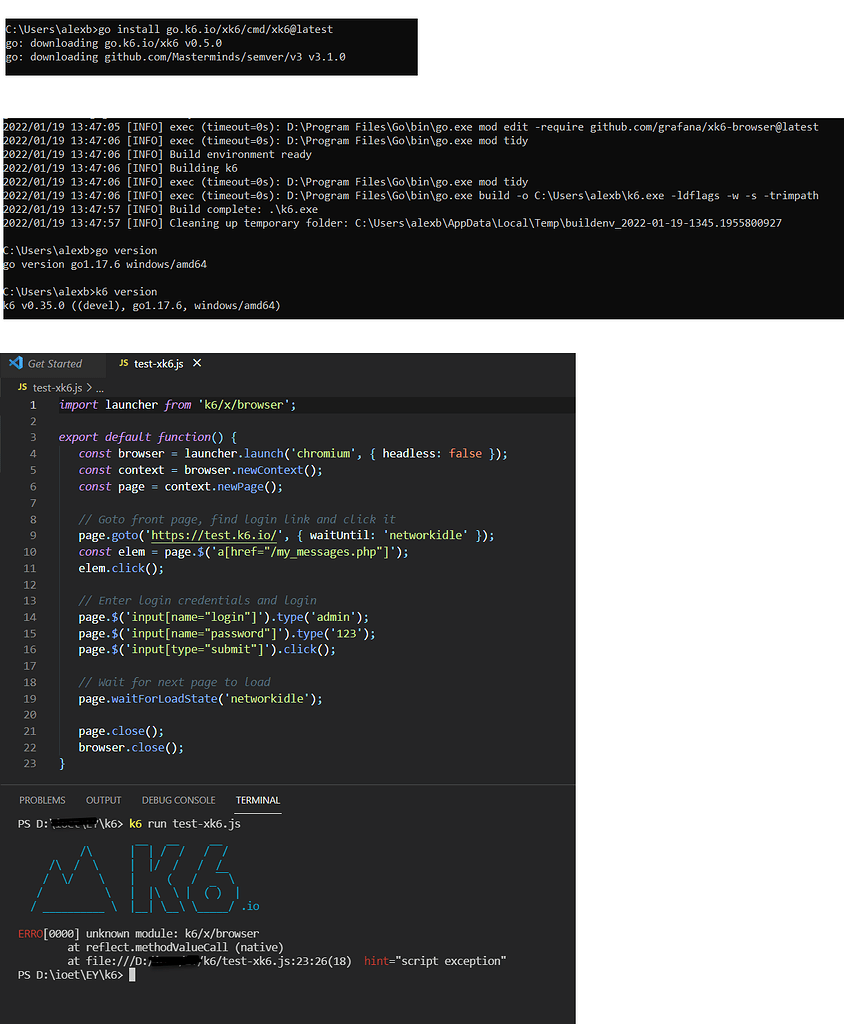Click the hint="script exception" text
Viewport: 844px width, 1024px height.
(435, 961)
